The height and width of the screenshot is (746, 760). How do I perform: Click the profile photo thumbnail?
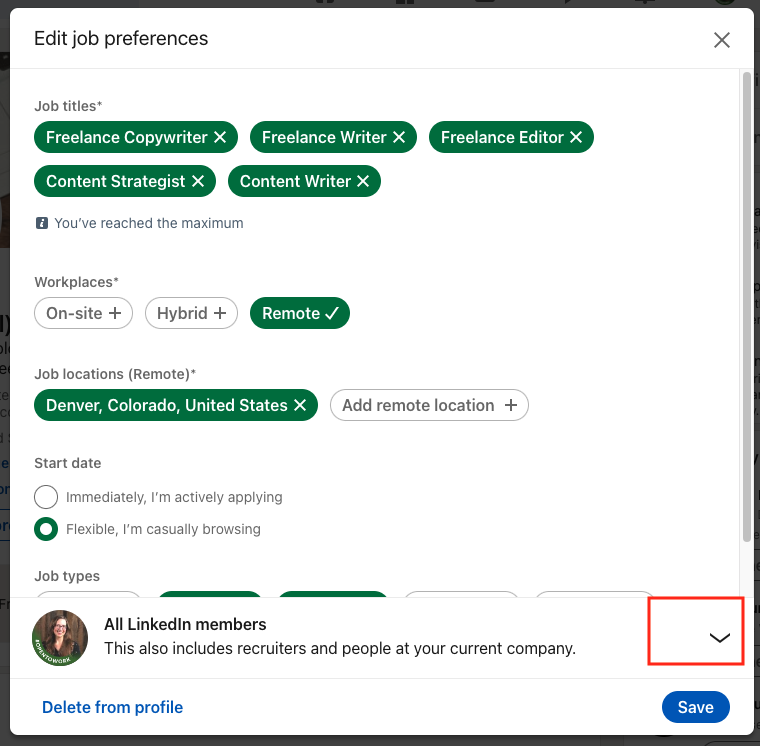[60, 637]
